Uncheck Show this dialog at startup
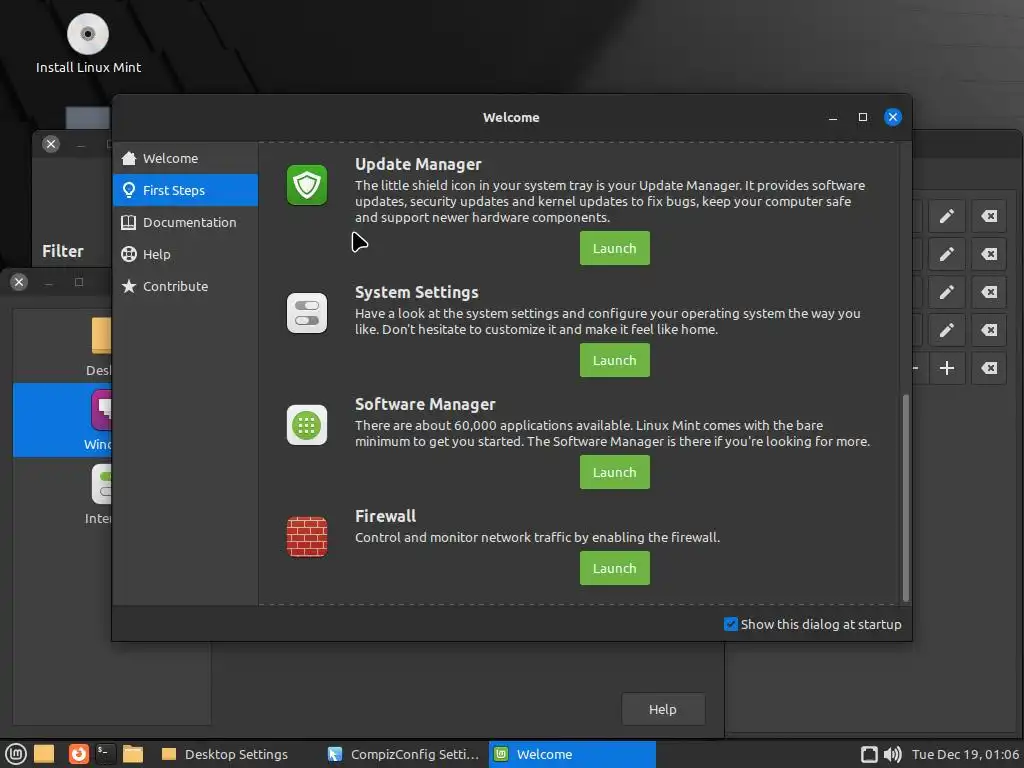The image size is (1024, 768). [x=731, y=624]
